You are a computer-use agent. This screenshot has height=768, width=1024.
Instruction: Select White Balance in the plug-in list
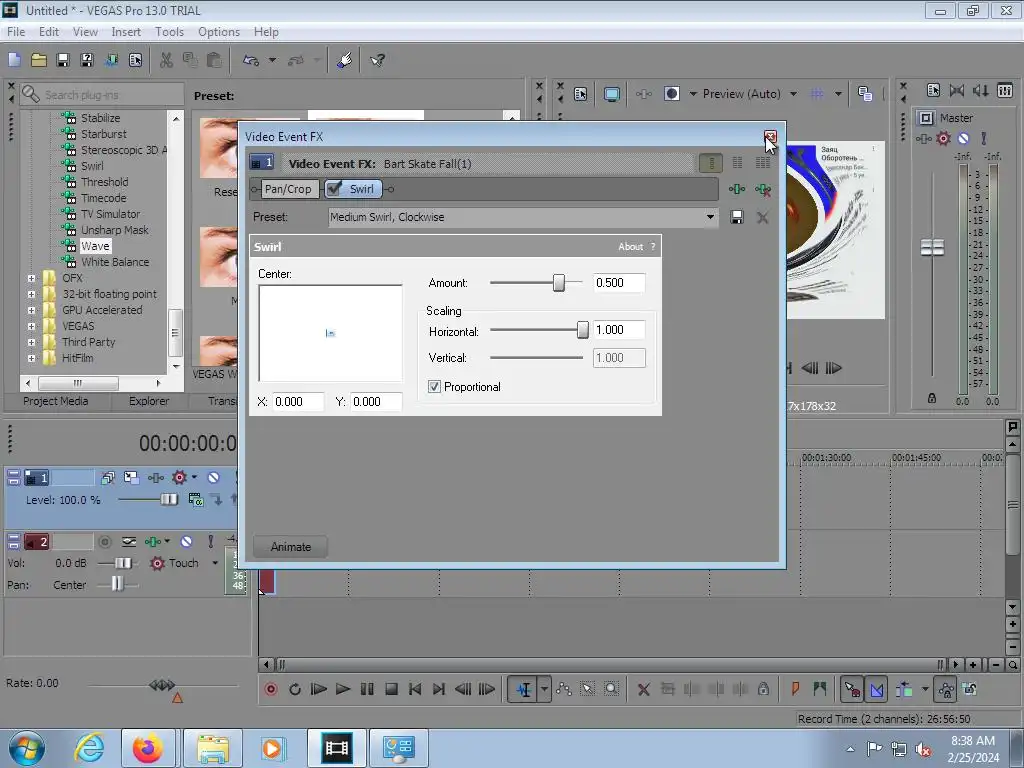tap(115, 262)
